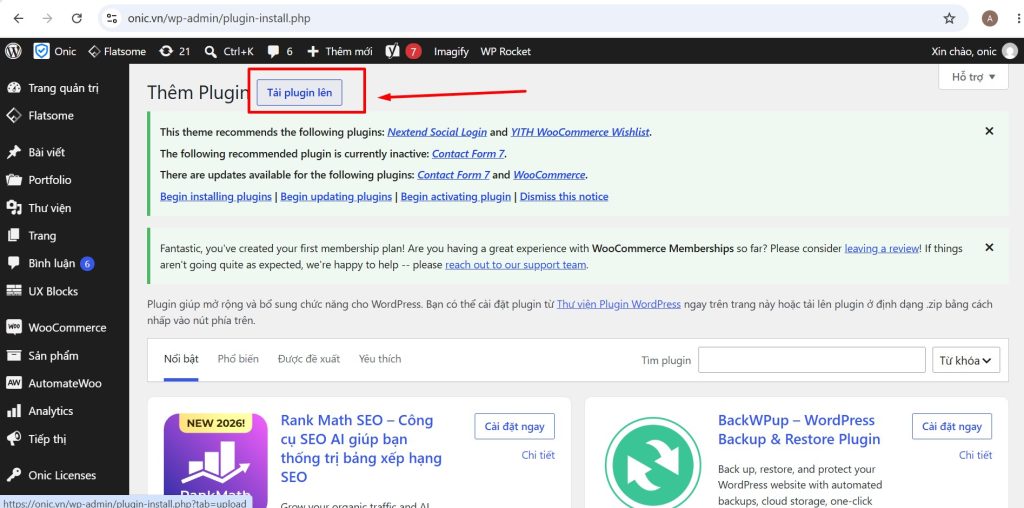This screenshot has width=1024, height=508.
Task: Close the WooCommerce Memberships notice
Action: pos(989,247)
